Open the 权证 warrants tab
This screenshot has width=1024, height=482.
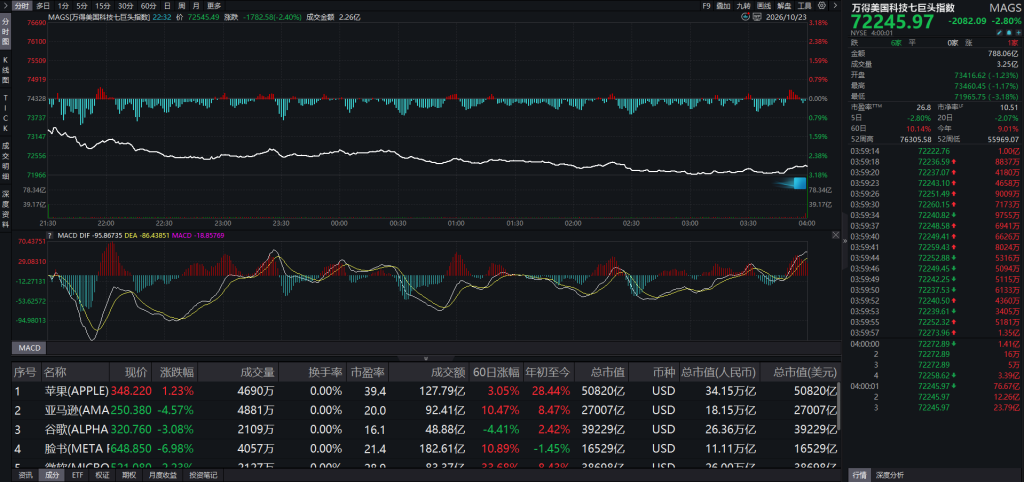point(103,475)
